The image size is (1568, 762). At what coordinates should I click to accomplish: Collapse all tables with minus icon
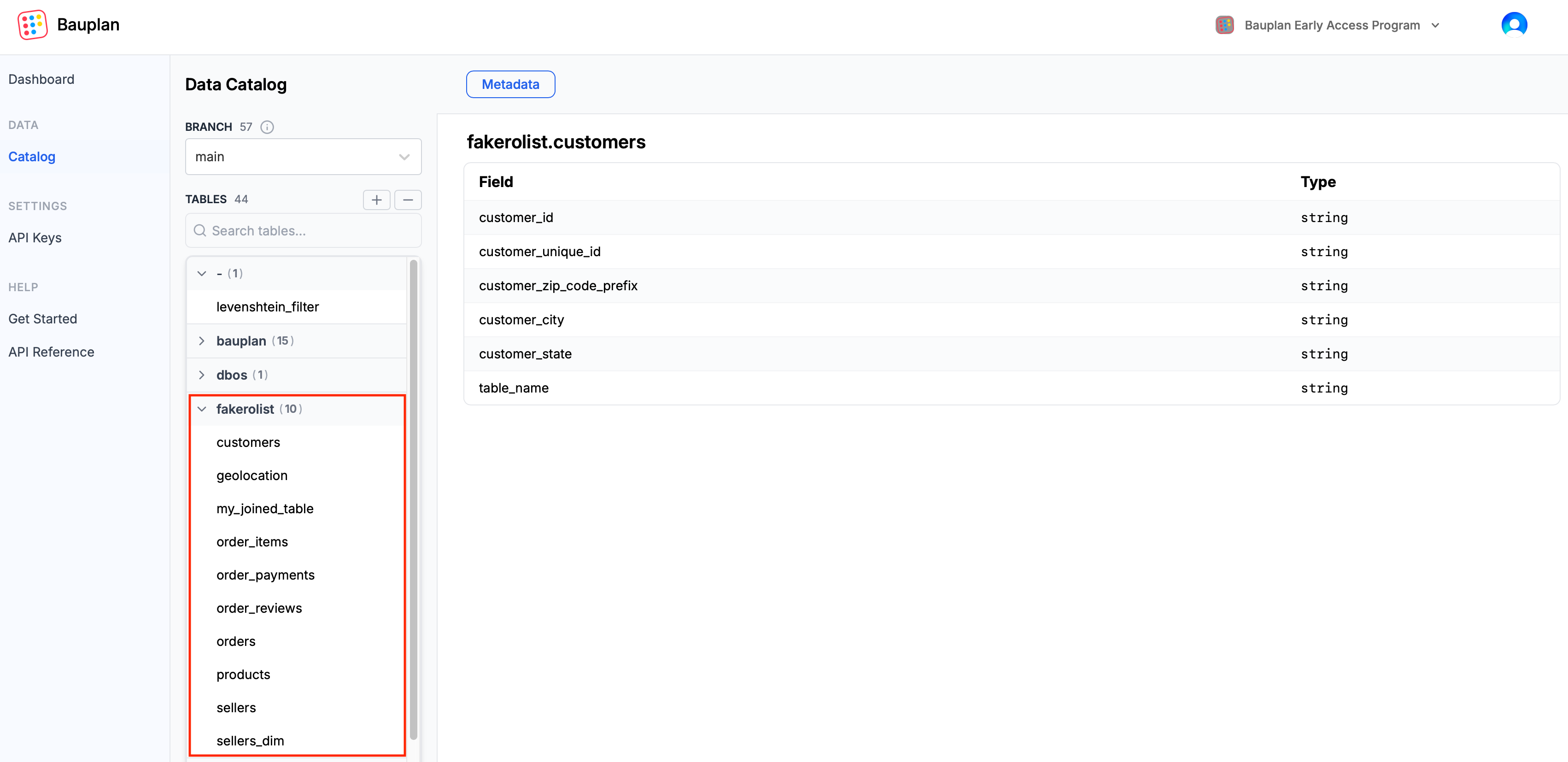pos(408,199)
